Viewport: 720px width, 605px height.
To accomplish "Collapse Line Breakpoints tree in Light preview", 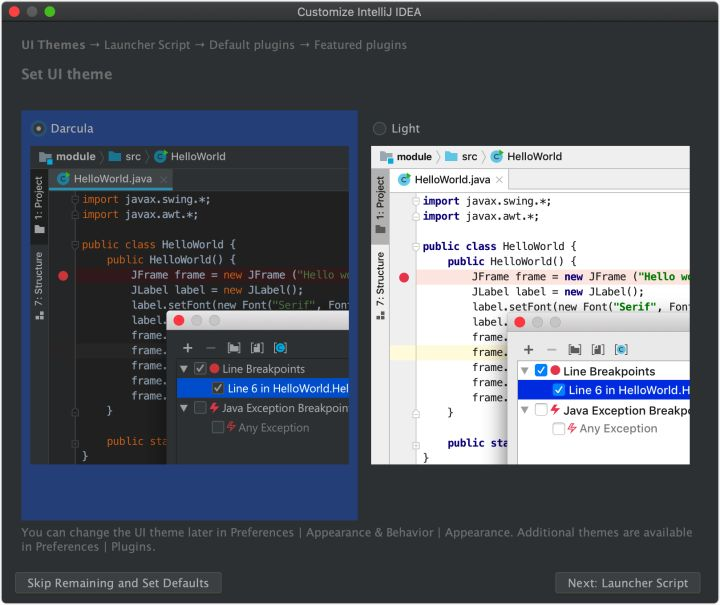I will point(525,371).
